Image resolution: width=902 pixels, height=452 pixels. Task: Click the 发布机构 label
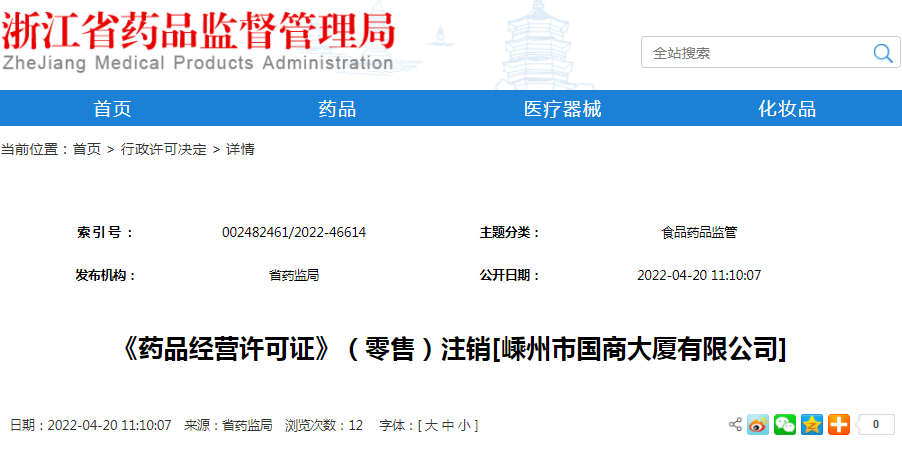106,275
